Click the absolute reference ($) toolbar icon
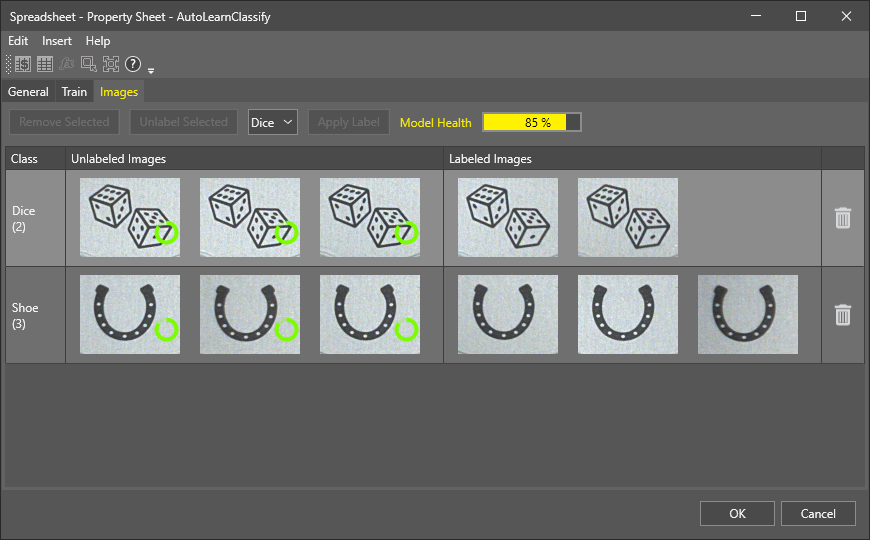Image resolution: width=870 pixels, height=540 pixels. [23, 65]
